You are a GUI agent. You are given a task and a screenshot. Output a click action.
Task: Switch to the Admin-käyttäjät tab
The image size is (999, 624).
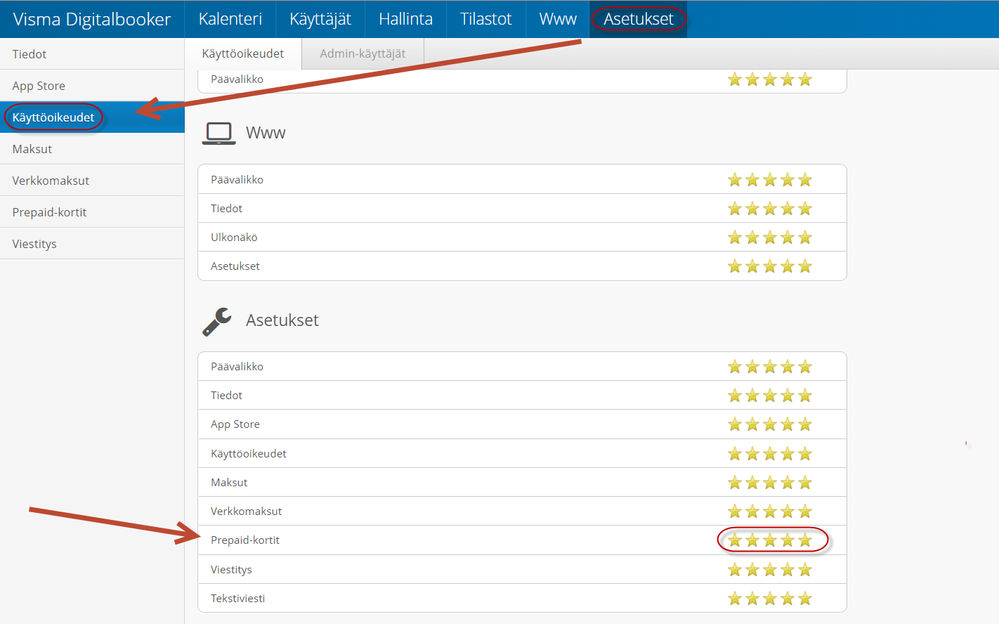363,54
